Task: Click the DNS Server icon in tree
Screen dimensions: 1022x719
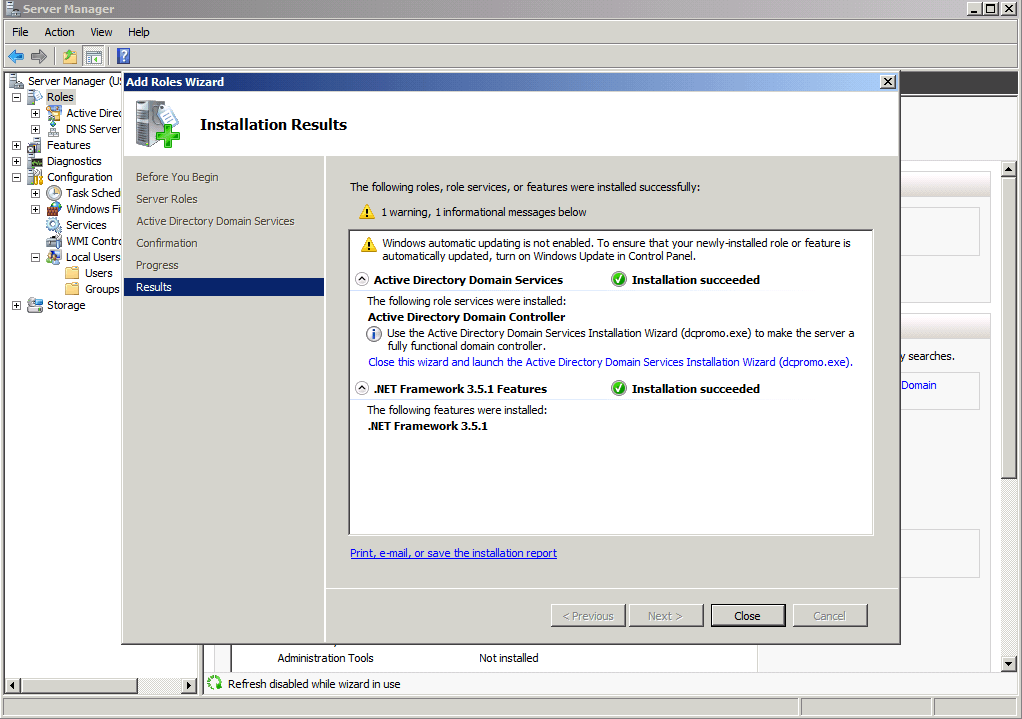Action: tap(54, 129)
